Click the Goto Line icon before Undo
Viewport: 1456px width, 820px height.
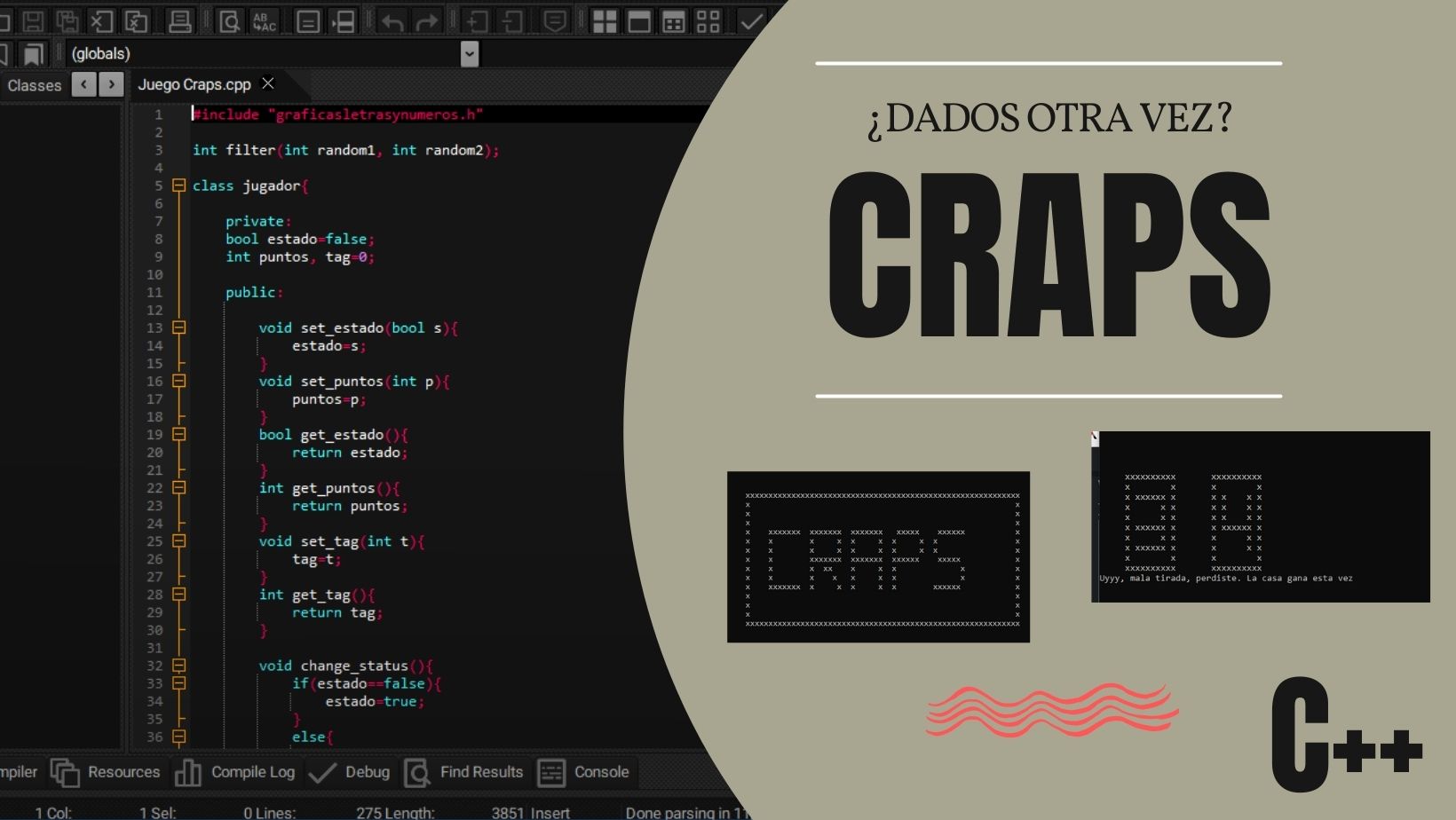click(x=344, y=20)
